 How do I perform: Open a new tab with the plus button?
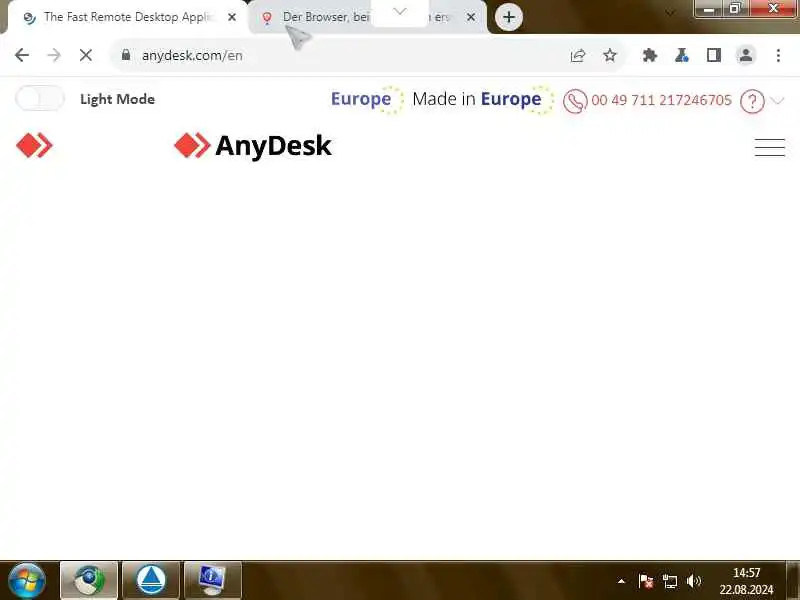click(x=509, y=17)
